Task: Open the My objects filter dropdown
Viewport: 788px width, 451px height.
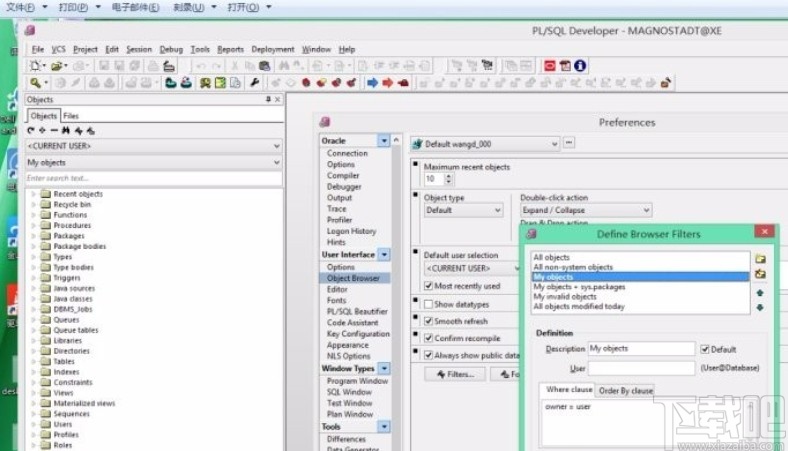Action: 276,163
